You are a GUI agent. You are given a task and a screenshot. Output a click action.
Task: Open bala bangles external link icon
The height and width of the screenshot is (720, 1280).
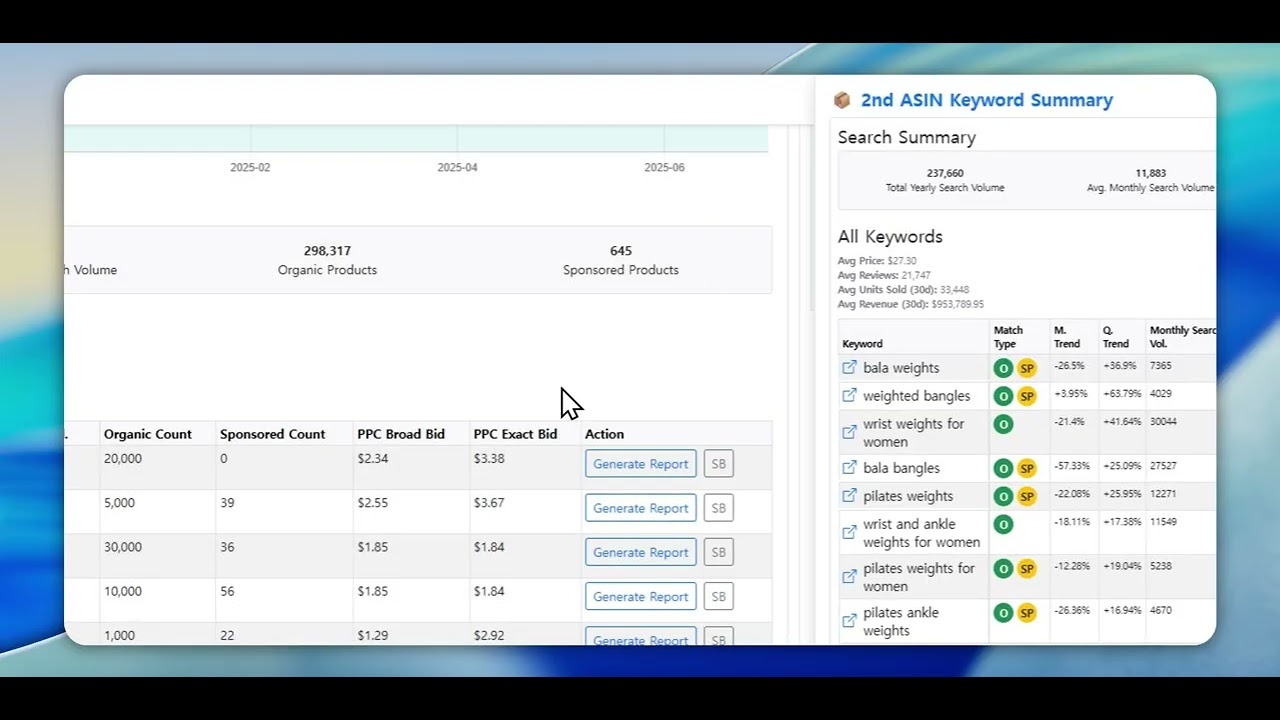(x=849, y=468)
